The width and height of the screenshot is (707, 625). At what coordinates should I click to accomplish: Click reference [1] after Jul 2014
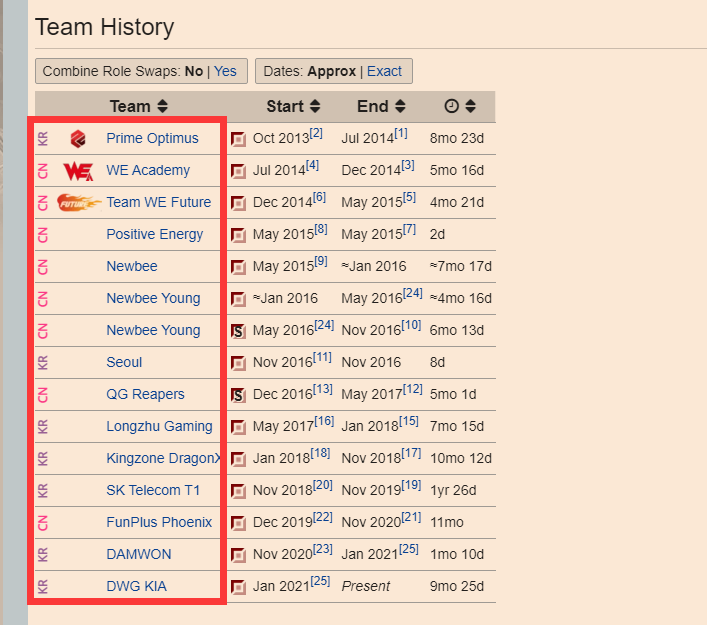click(x=401, y=133)
